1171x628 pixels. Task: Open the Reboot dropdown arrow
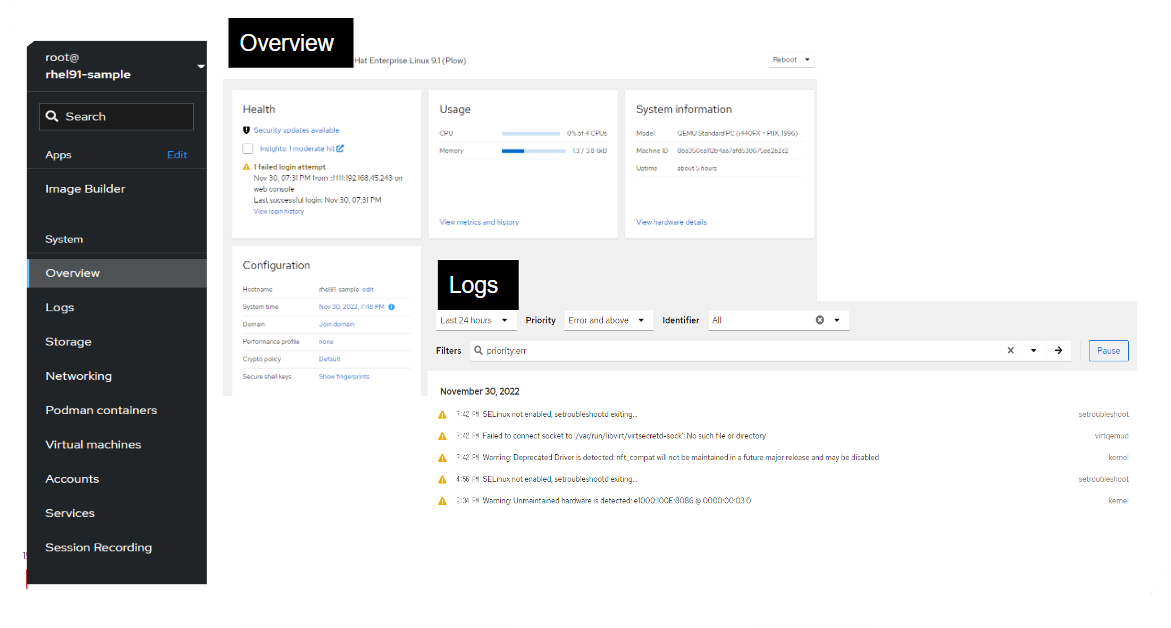pyautogui.click(x=807, y=60)
